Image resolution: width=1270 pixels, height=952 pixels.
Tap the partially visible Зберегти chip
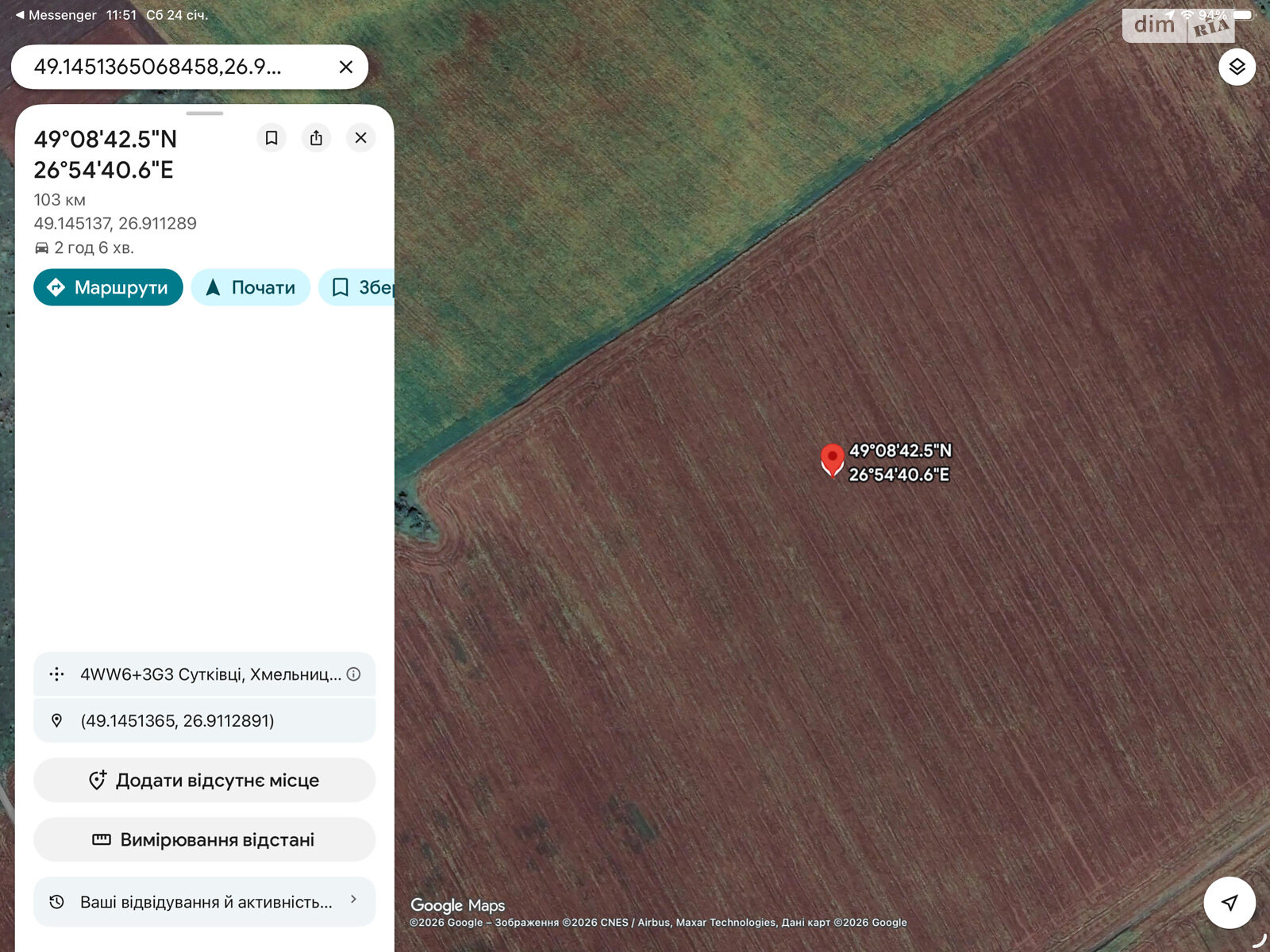pyautogui.click(x=356, y=287)
